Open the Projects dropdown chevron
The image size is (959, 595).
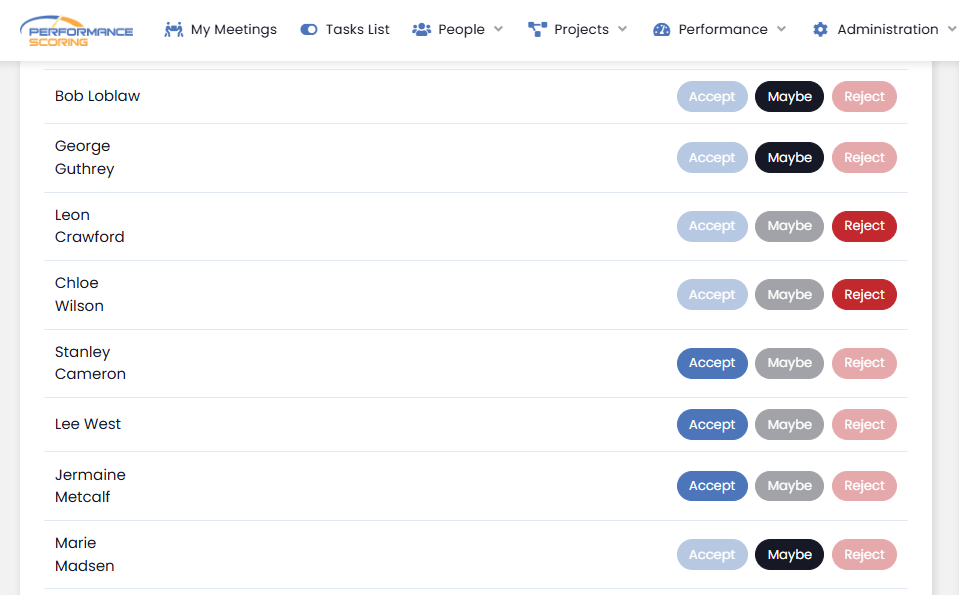[x=621, y=29]
